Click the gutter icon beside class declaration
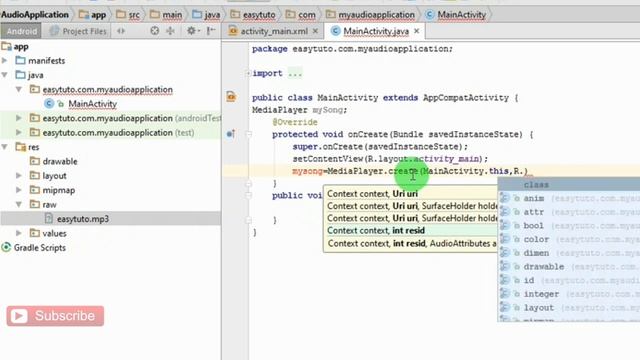640x360 pixels. click(231, 97)
